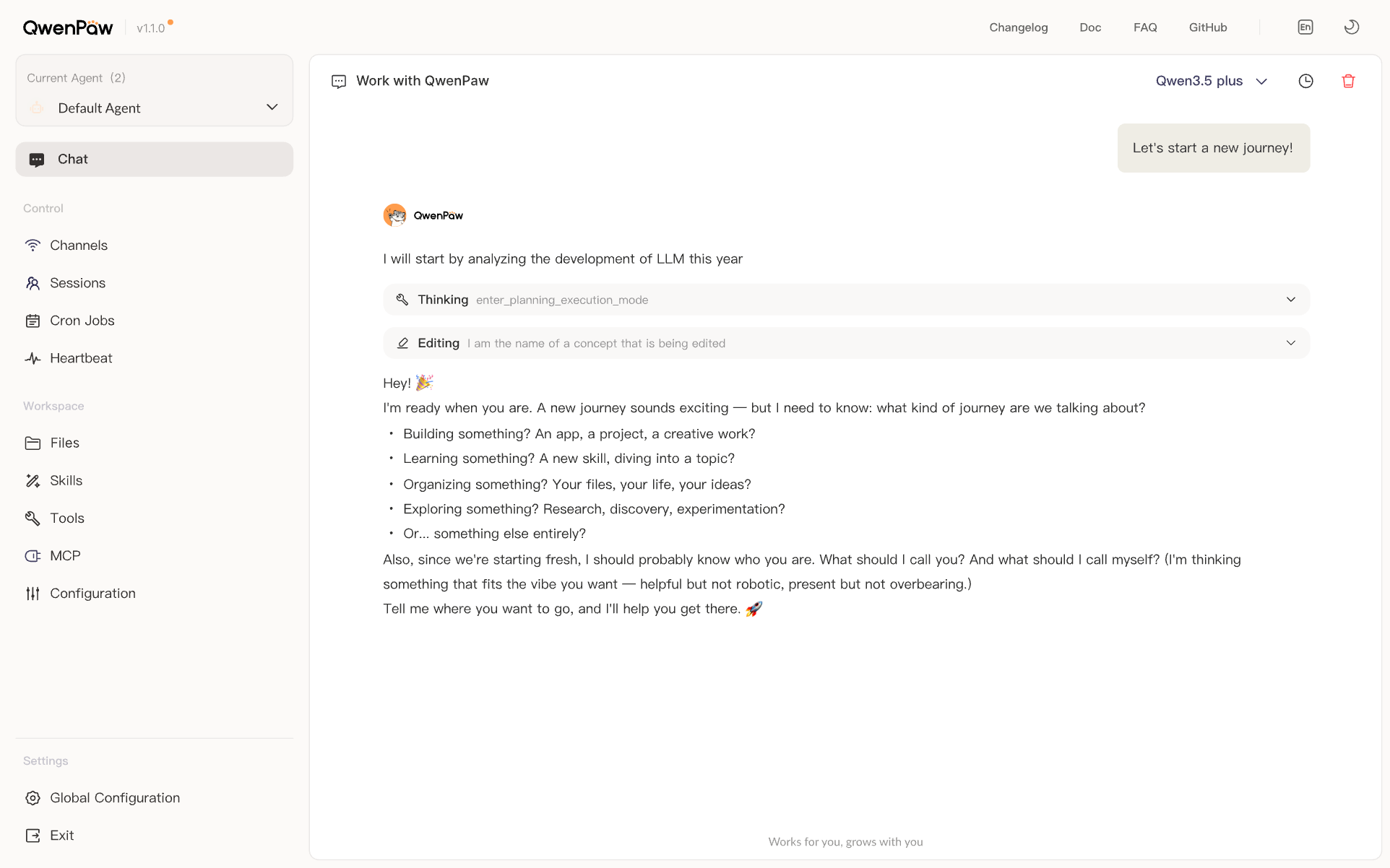Click the Cron Jobs calendar icon

tap(33, 321)
